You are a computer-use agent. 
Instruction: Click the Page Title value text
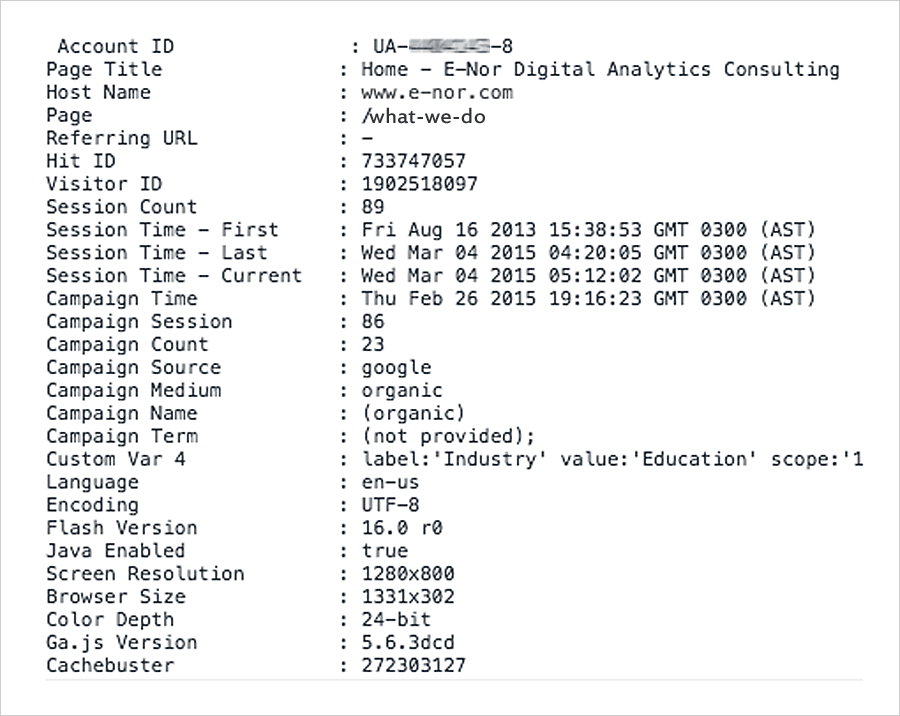click(600, 69)
